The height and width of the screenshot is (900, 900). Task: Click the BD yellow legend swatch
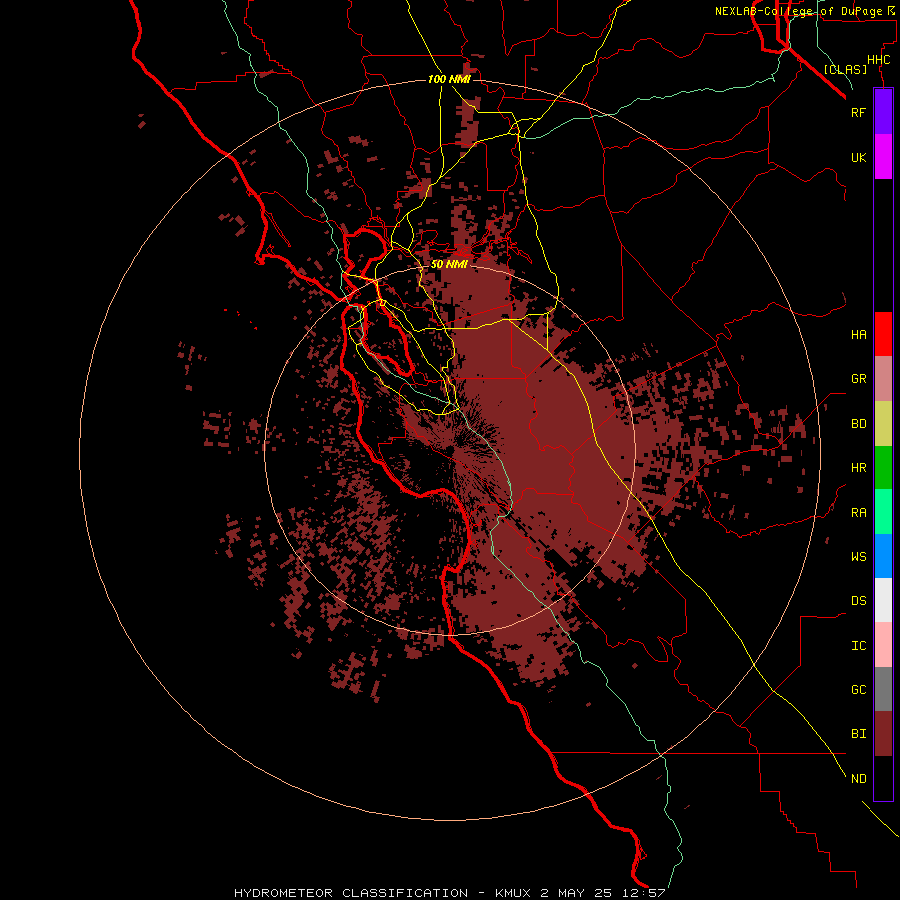(x=883, y=424)
